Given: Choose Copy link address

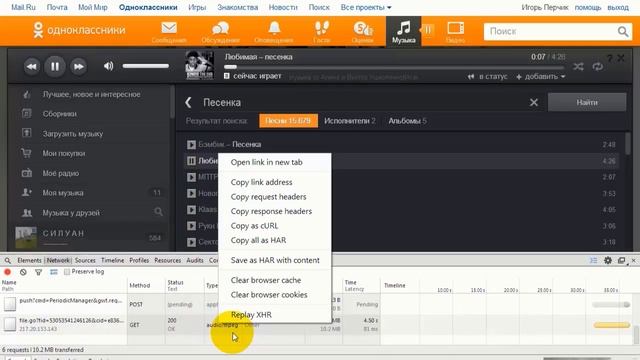Looking at the screenshot, I should [275, 182].
